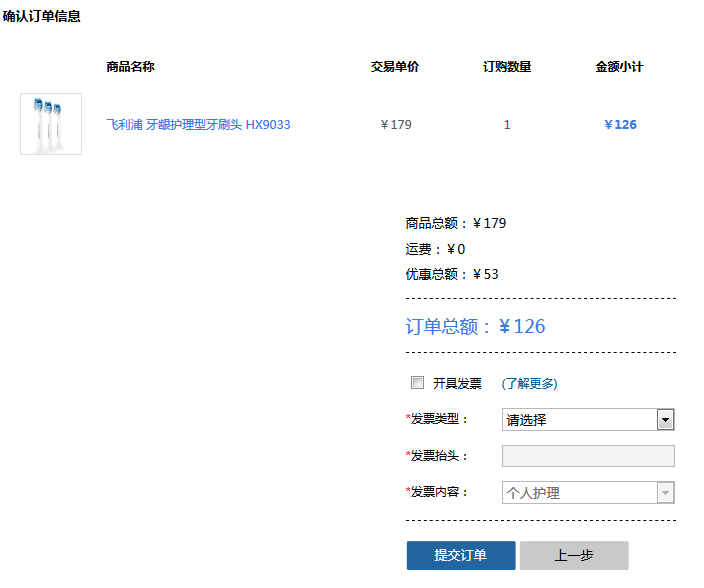
Task: Select the 商品总额：¥179 line
Action: pos(456,223)
